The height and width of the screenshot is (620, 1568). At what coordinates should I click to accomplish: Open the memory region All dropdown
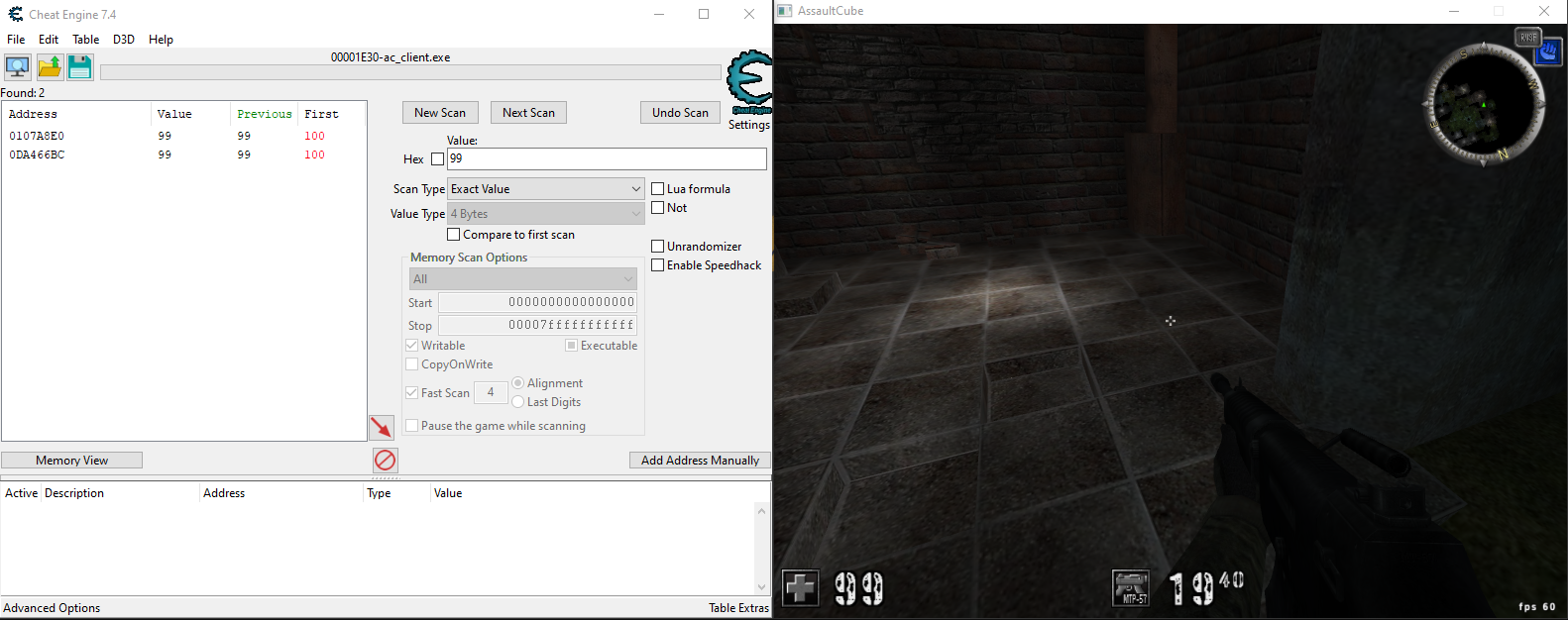523,279
